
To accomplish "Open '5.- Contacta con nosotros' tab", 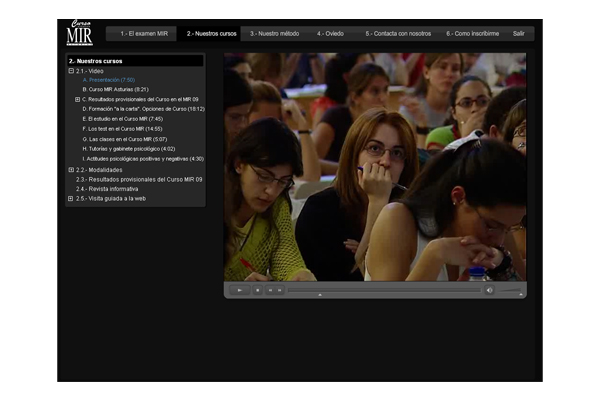I will tap(398, 34).
